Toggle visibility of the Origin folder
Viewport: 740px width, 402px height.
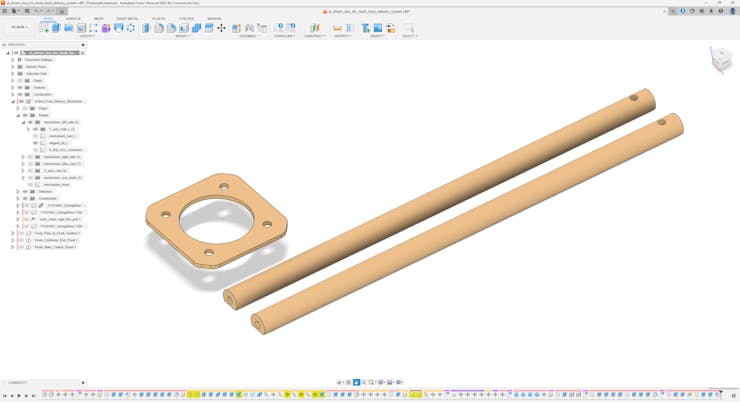coord(20,81)
